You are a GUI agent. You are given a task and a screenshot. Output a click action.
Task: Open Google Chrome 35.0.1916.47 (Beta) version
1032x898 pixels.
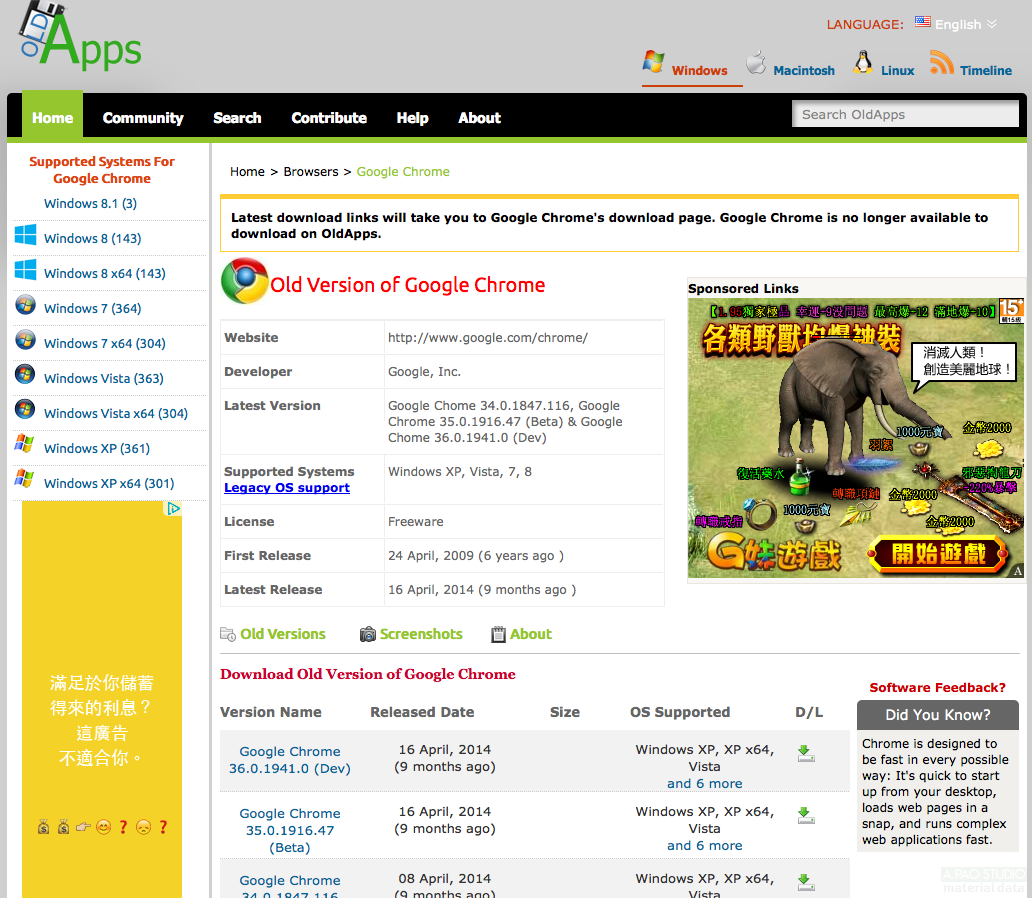point(290,830)
